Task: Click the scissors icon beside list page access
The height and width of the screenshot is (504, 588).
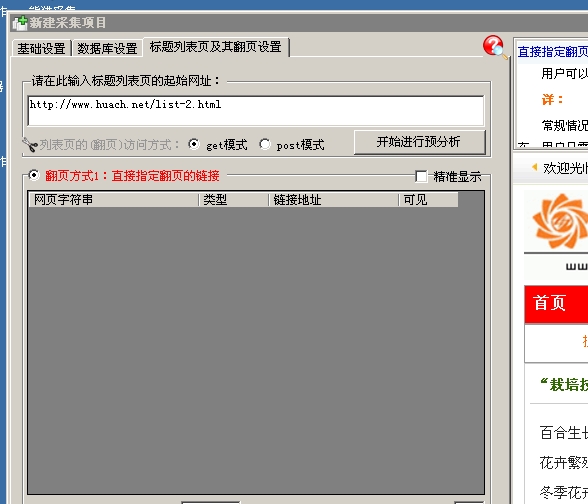Action: click(x=30, y=145)
